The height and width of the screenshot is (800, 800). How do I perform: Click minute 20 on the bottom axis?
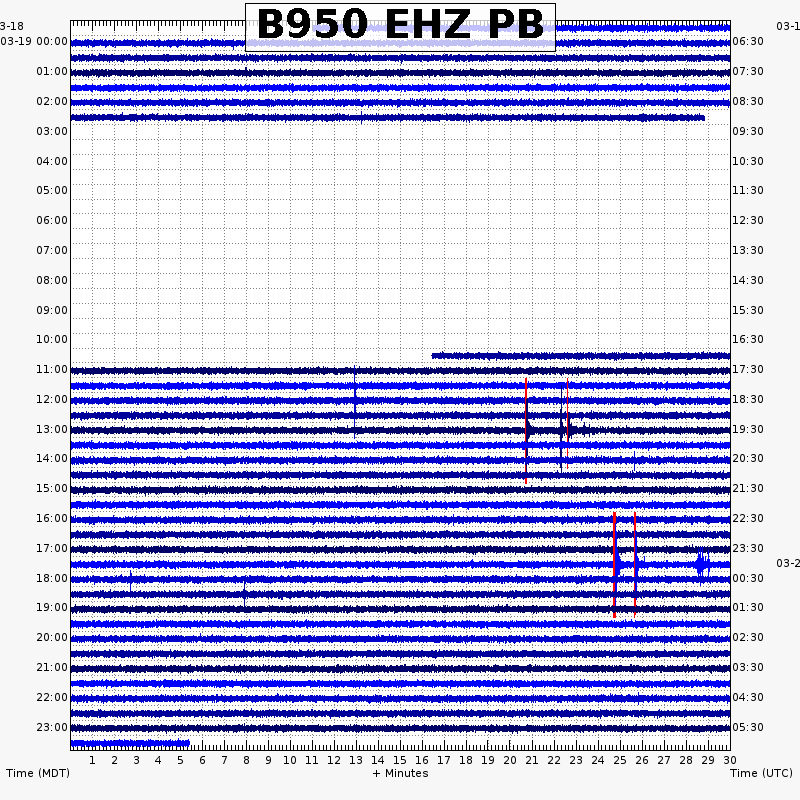510,760
